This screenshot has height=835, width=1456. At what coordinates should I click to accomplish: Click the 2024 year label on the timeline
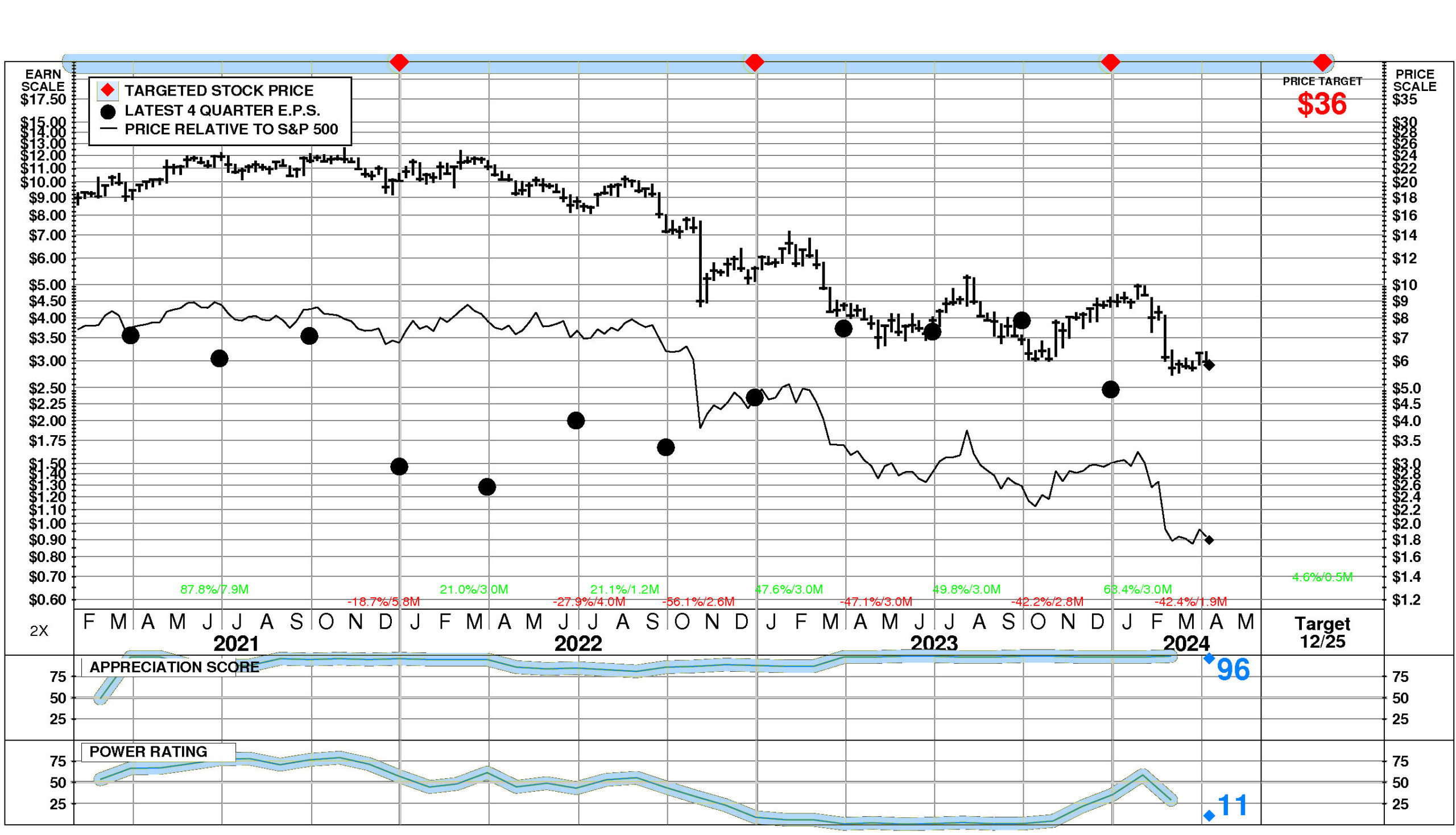click(1185, 643)
